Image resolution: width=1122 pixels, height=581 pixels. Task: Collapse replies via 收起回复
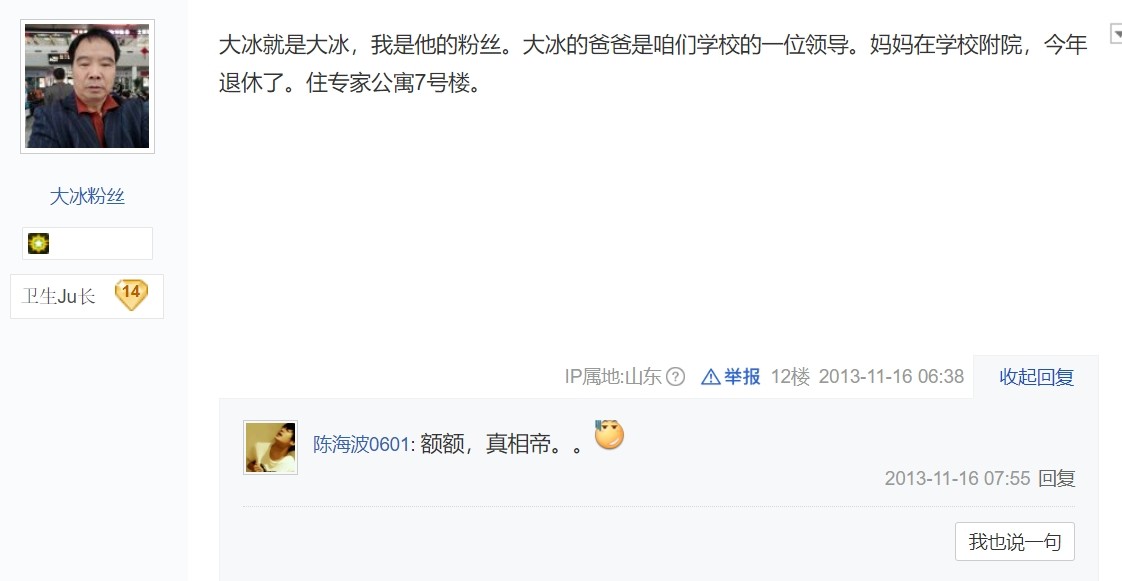click(x=1036, y=377)
